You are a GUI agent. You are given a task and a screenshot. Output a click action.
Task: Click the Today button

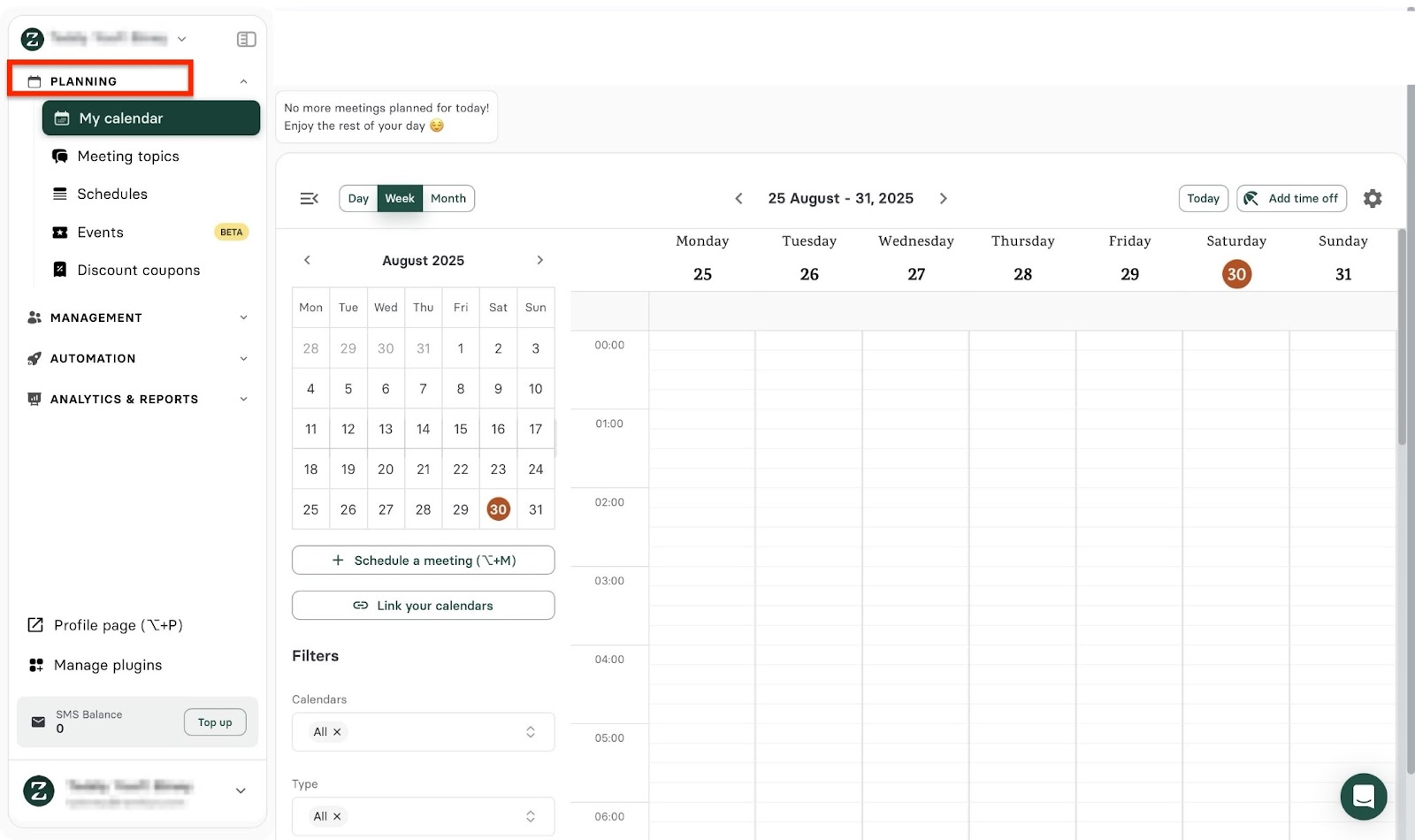tap(1203, 198)
